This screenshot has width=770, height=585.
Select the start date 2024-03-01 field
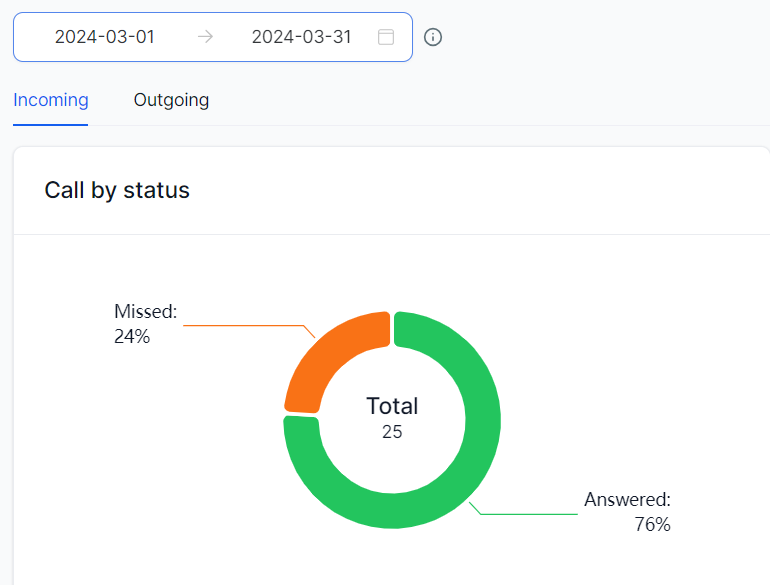[105, 37]
